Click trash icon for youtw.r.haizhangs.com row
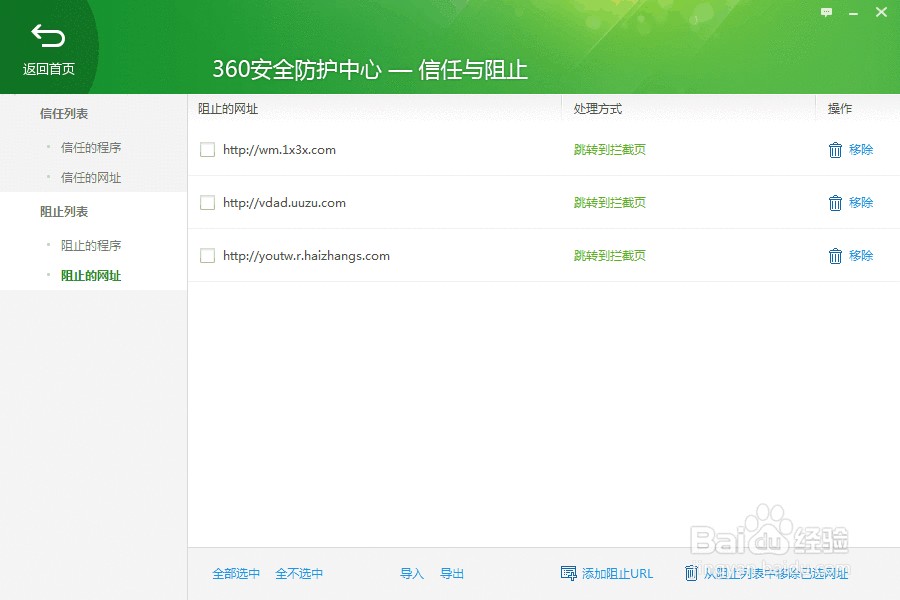This screenshot has height=600, width=900. coord(835,256)
